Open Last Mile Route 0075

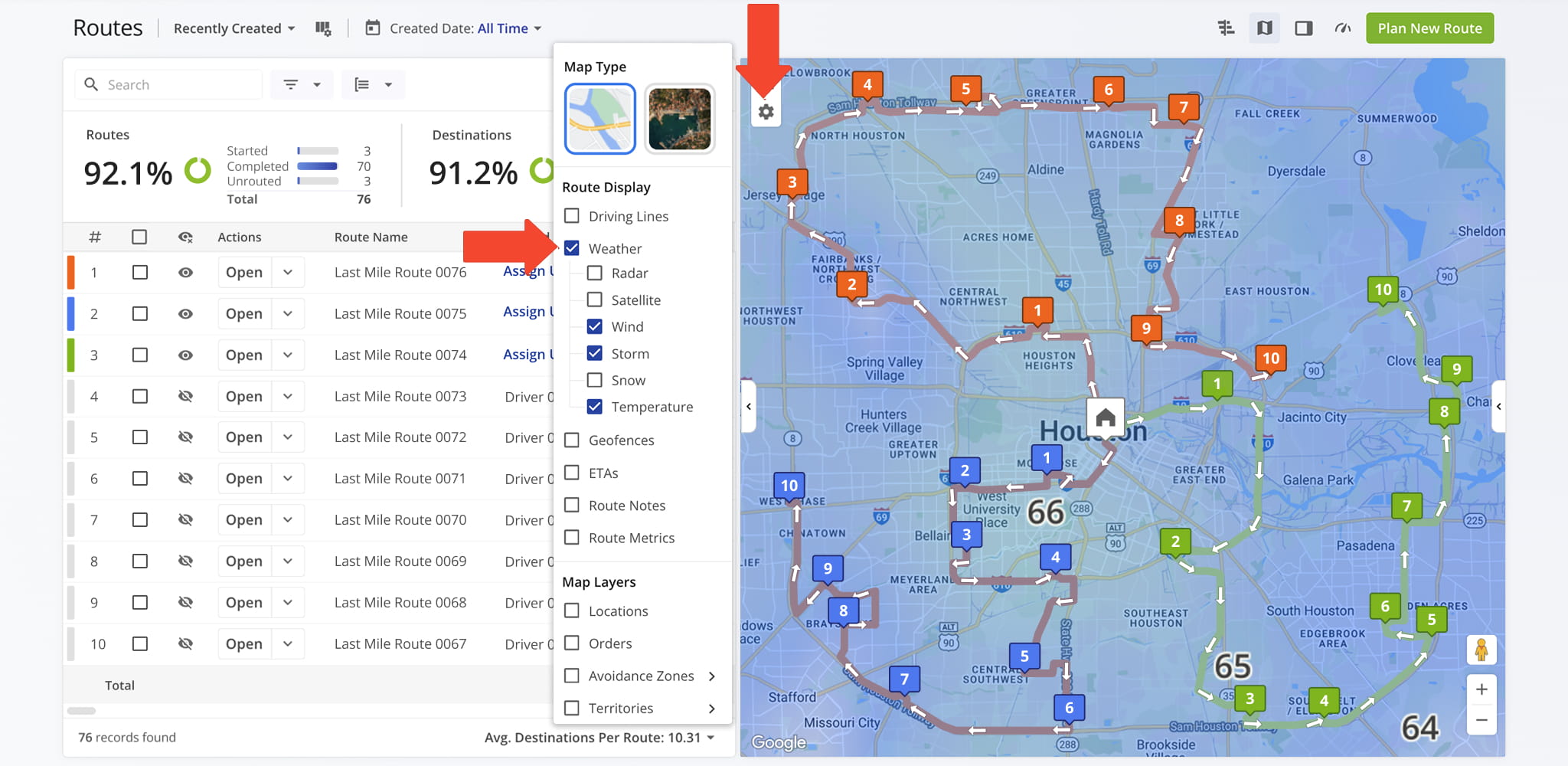[244, 314]
